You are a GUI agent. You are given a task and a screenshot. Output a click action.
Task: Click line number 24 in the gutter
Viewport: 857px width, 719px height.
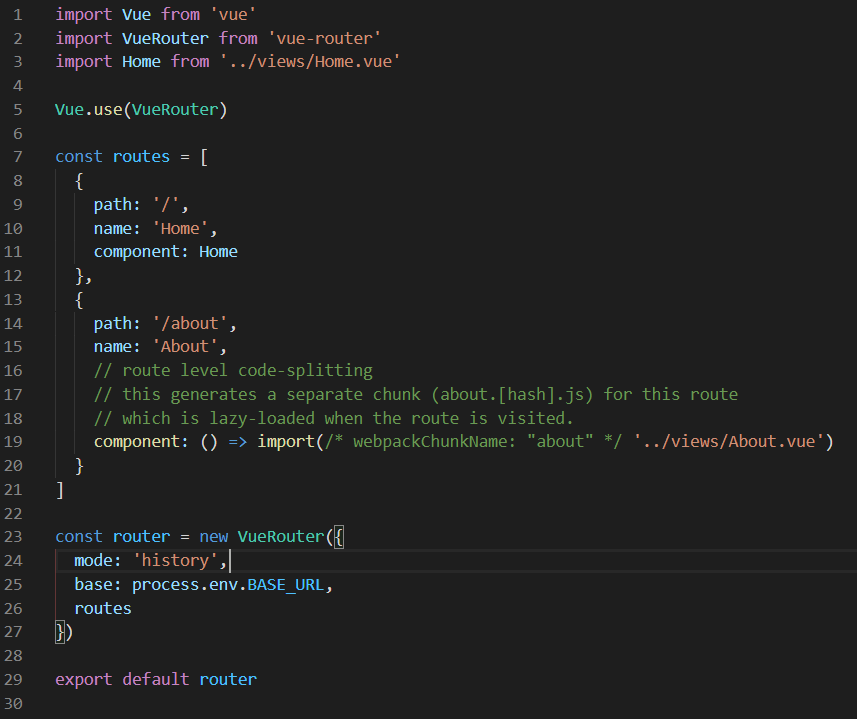click(x=13, y=561)
